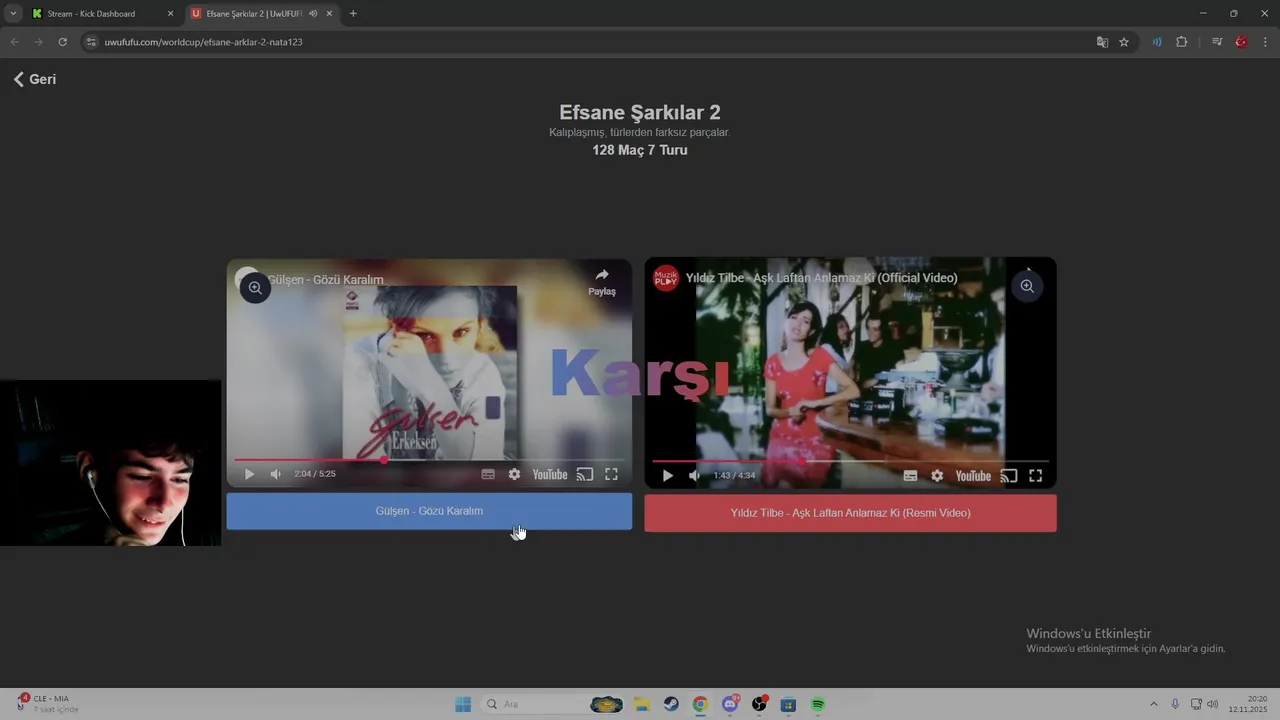1280x720 pixels.
Task: Reload the current page
Action: 62,42
